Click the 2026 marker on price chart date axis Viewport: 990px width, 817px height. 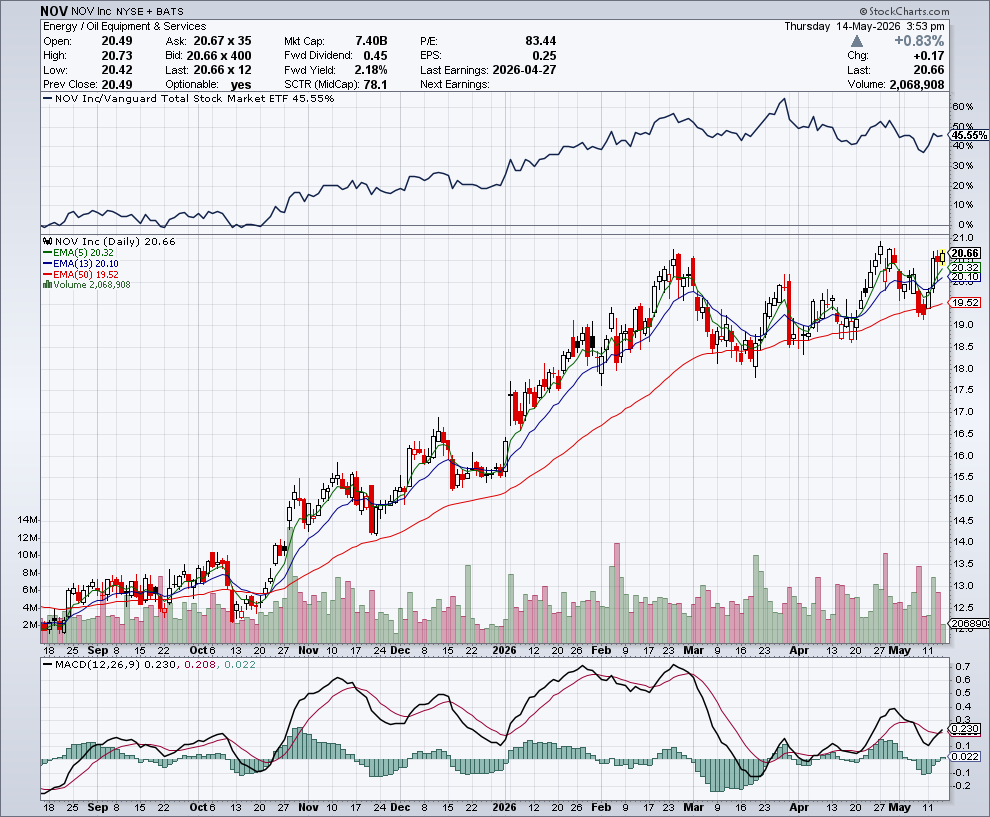point(504,650)
